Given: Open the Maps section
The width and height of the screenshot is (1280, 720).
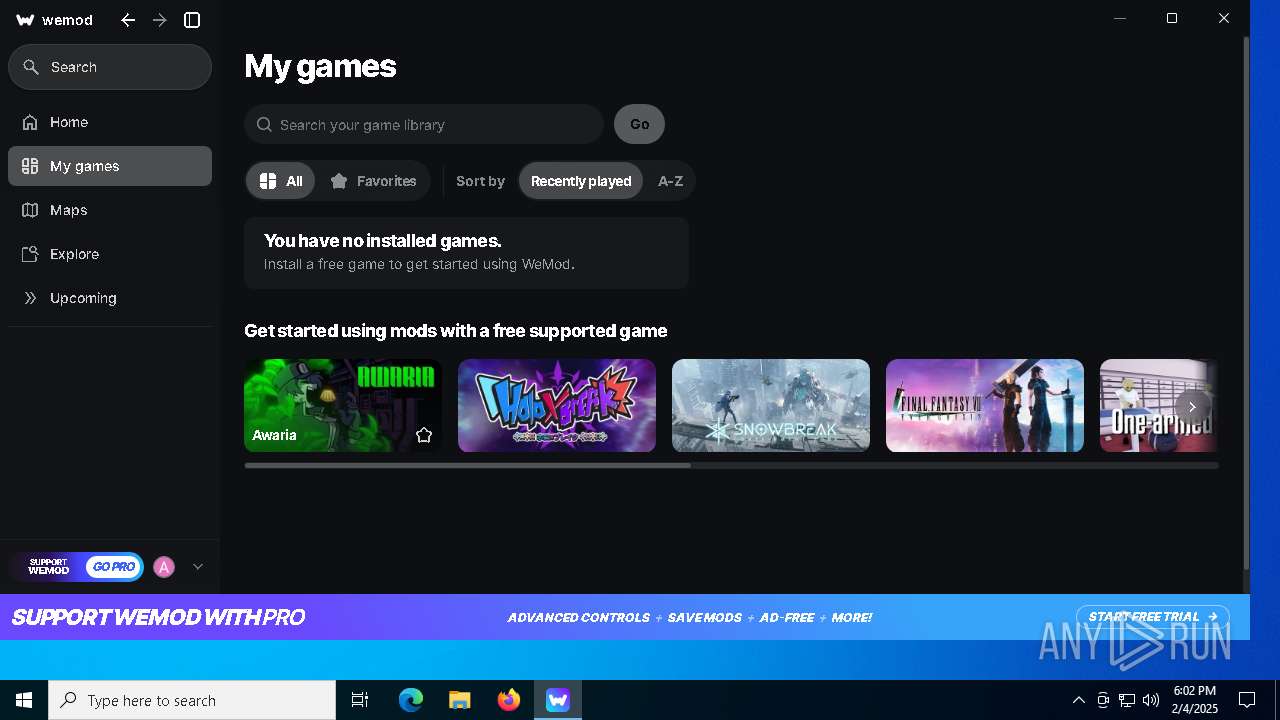Looking at the screenshot, I should coord(110,210).
